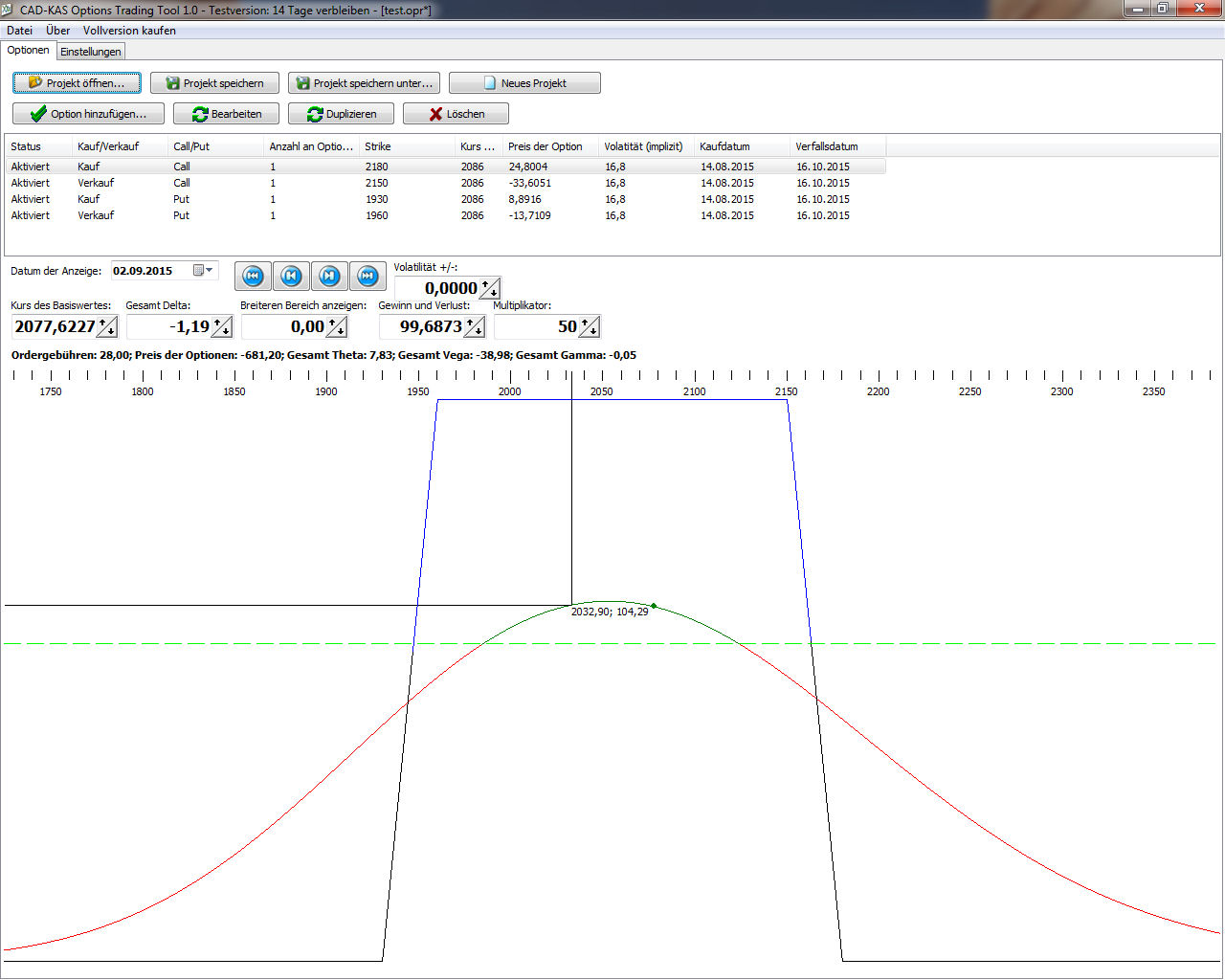1225x980 pixels.
Task: Click Projekt öffnen button
Action: coord(77,83)
